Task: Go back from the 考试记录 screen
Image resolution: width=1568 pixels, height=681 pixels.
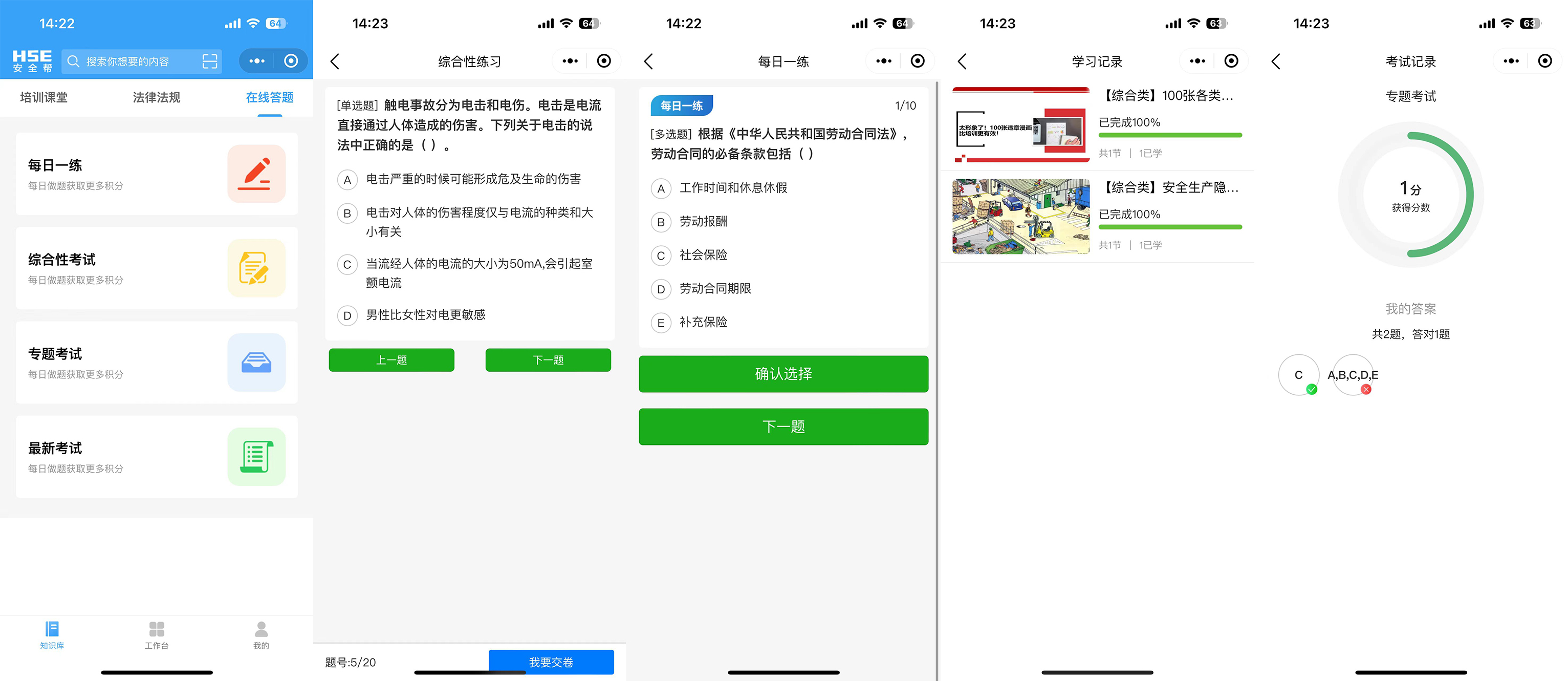Action: 1276,61
